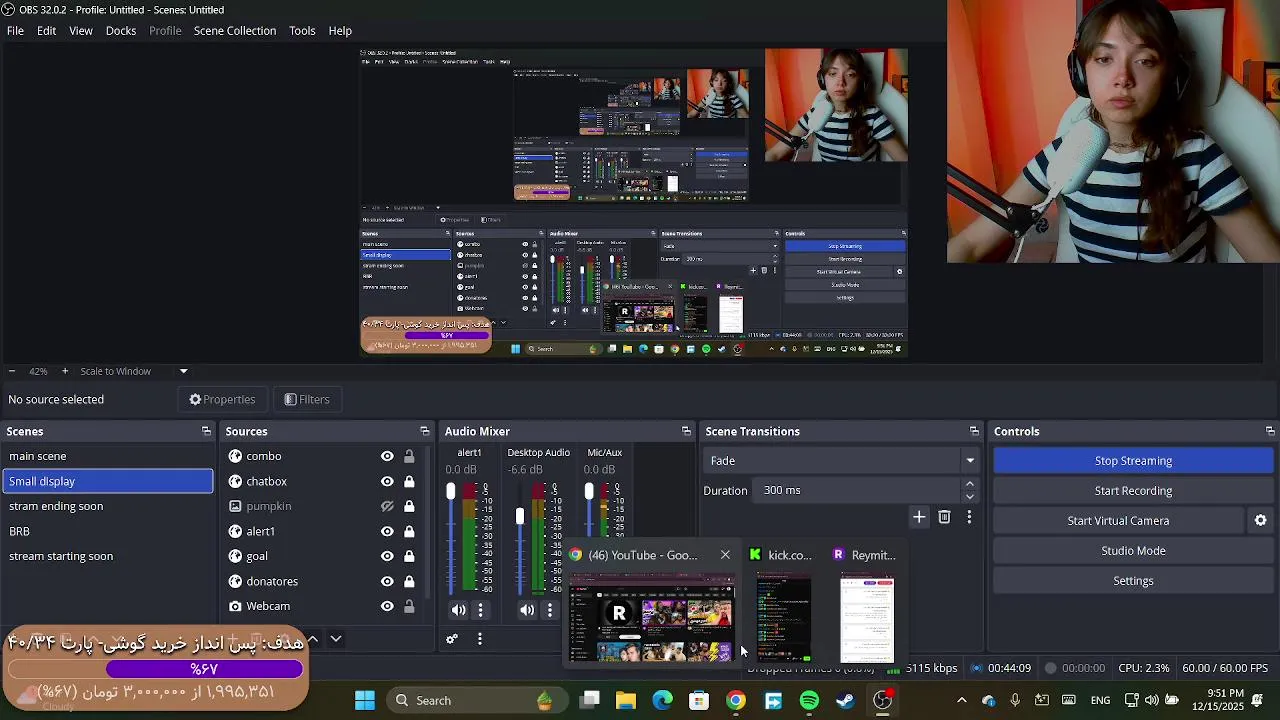This screenshot has width=1280, height=720.
Task: Zoom out the preview with minus
Action: click(11, 371)
